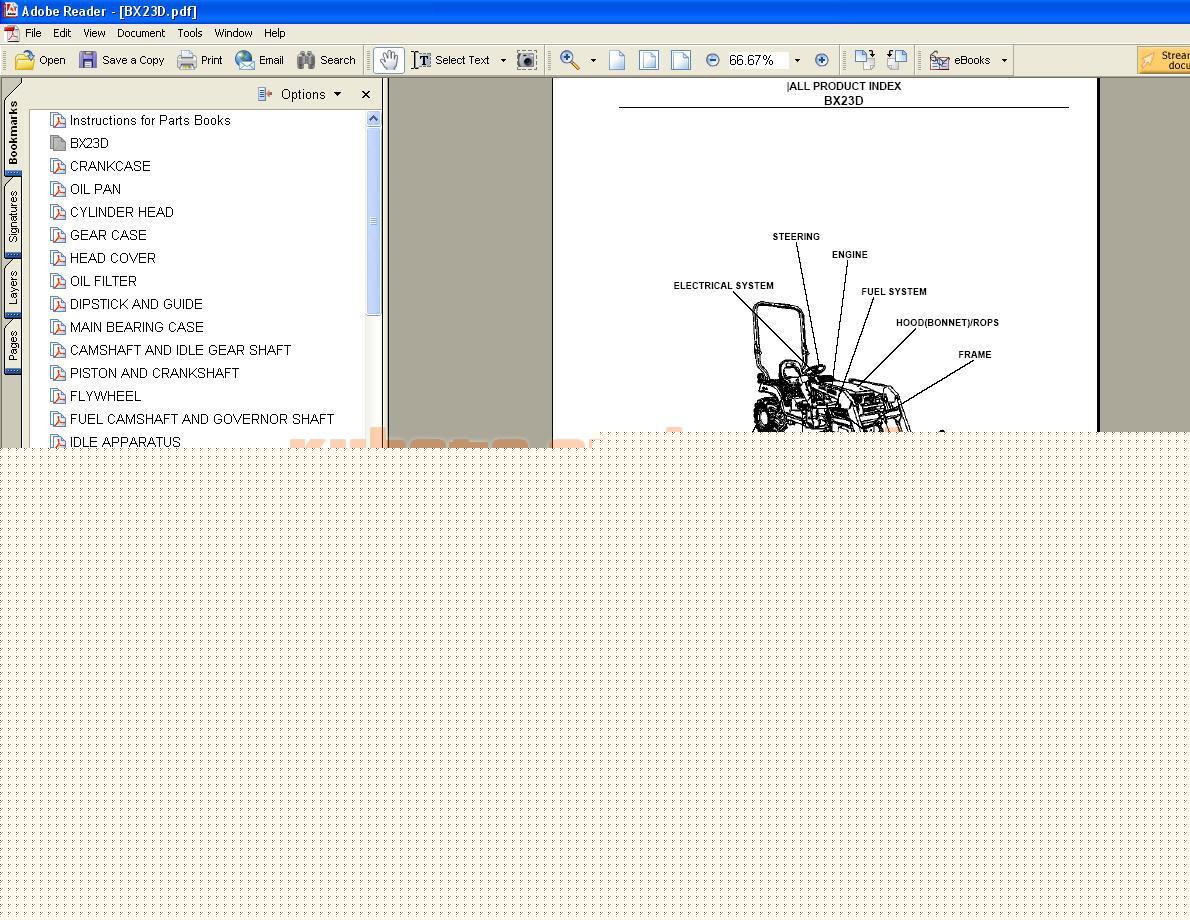
Task: Open the CYLINDER HEAD bookmark
Action: (121, 212)
